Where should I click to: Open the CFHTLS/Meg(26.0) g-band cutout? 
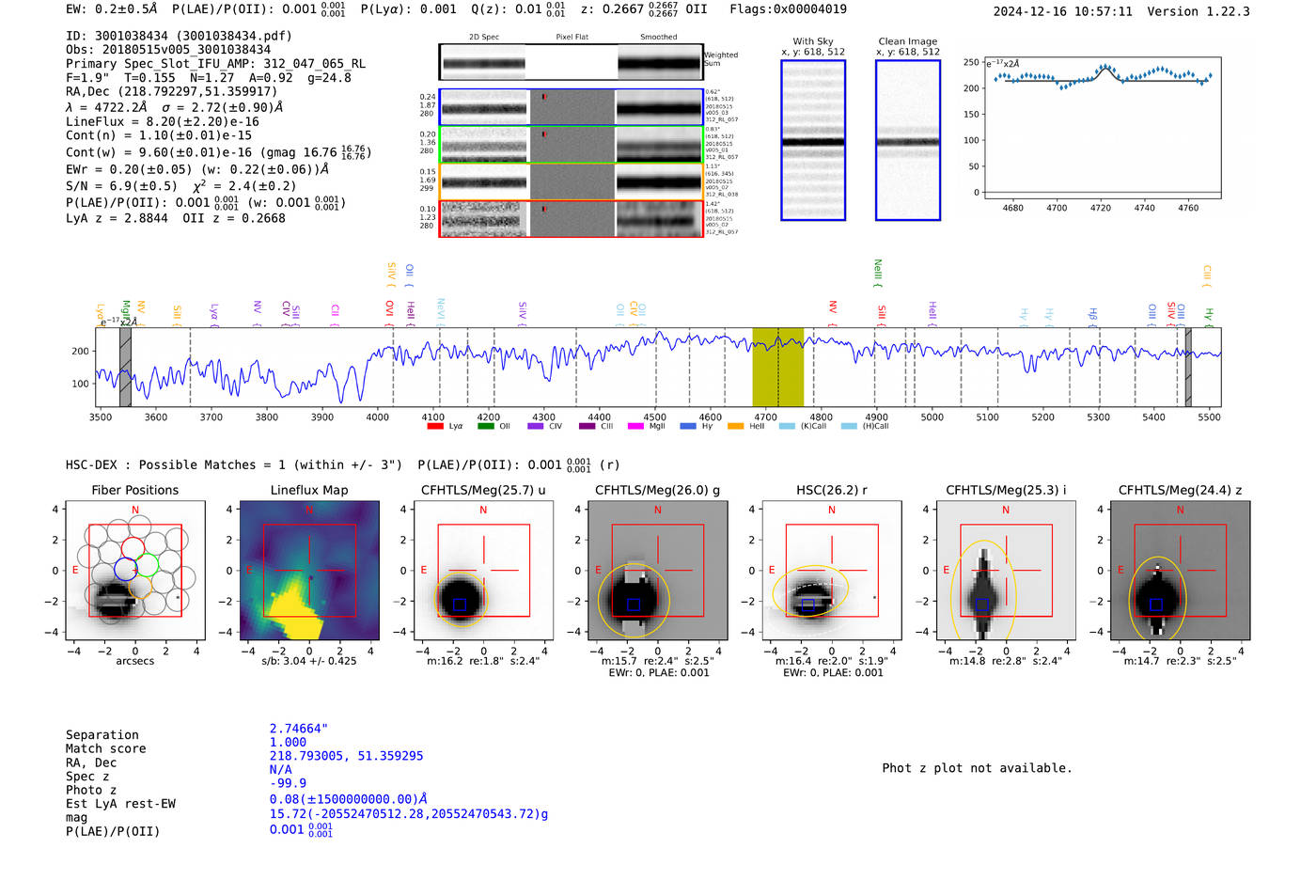[x=658, y=571]
